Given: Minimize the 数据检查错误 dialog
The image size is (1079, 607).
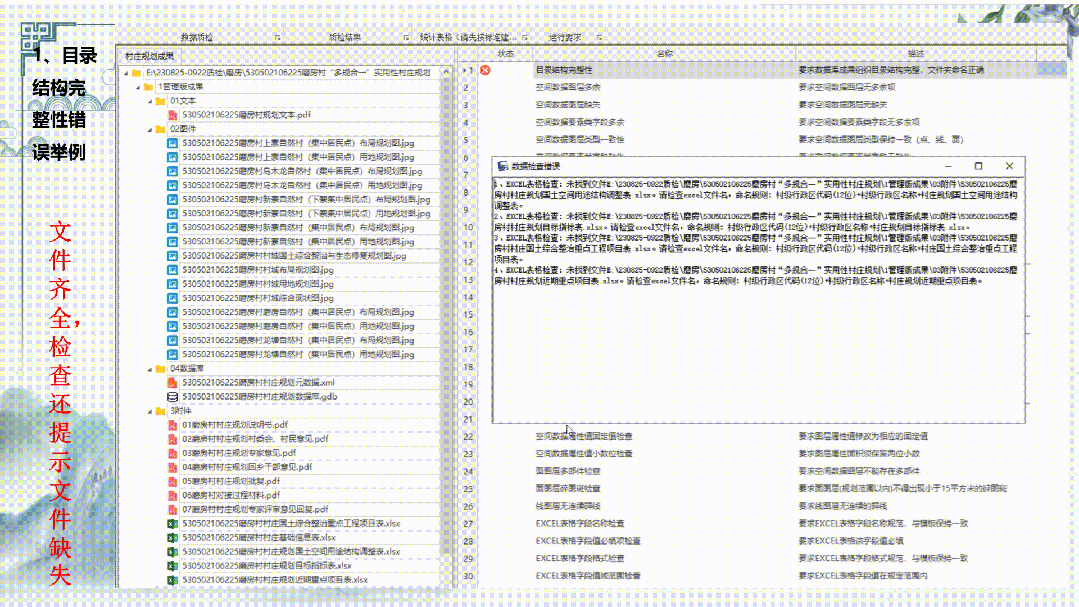Looking at the screenshot, I should tap(948, 166).
